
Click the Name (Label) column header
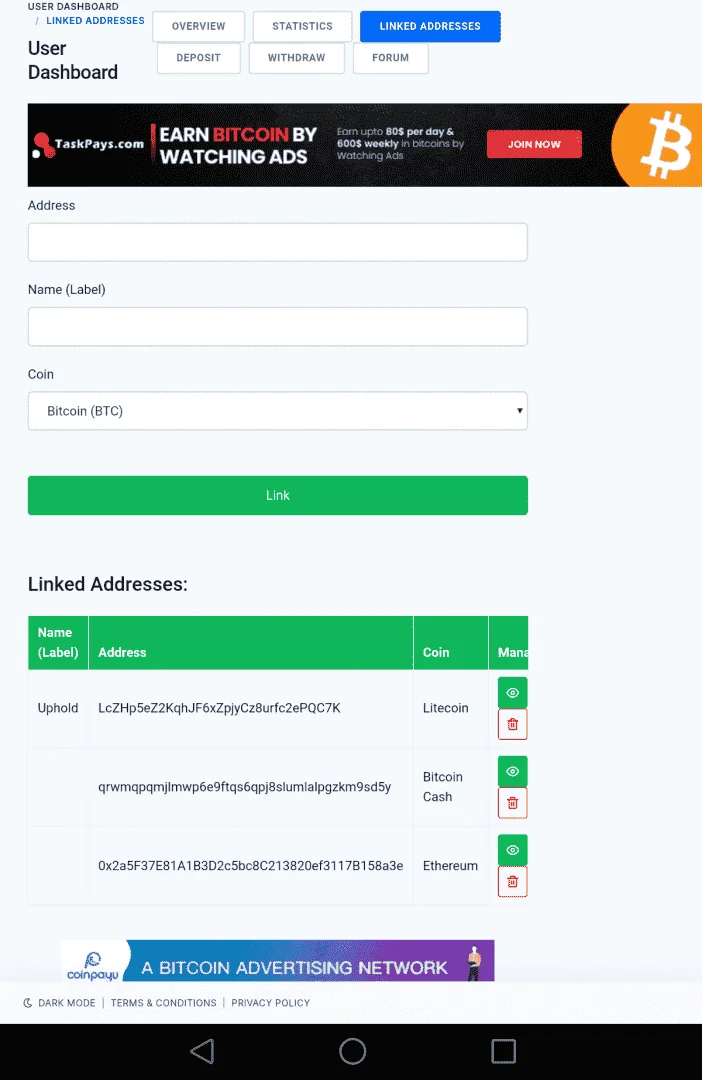(58, 643)
